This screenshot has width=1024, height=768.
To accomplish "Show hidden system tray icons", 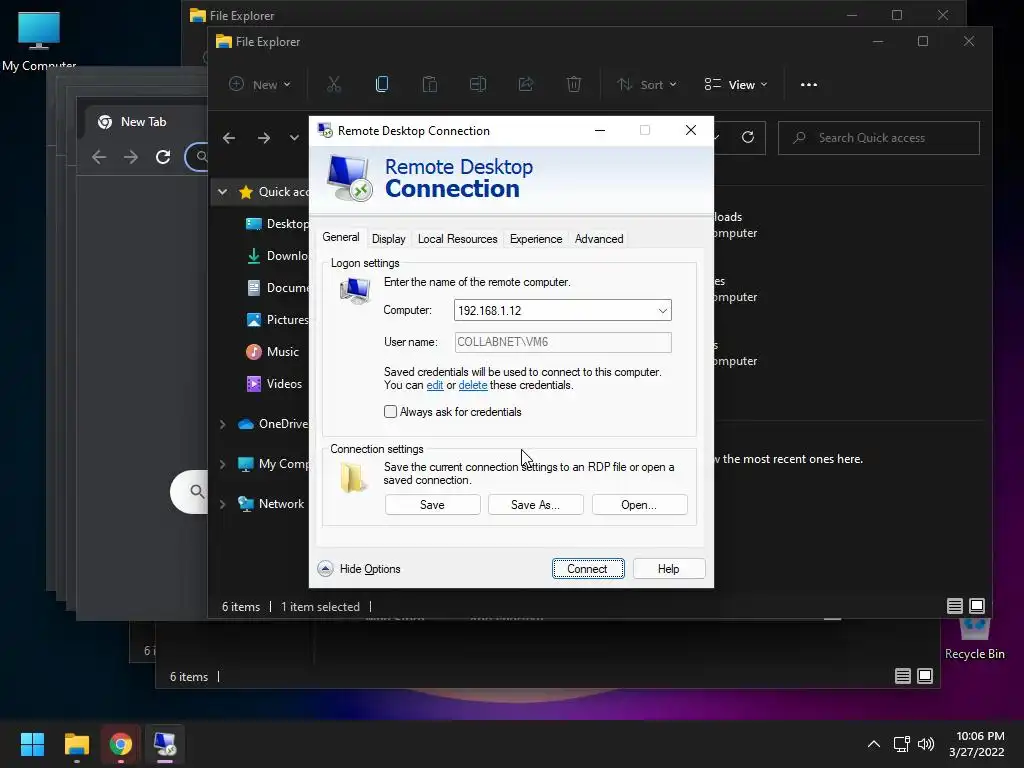I will click(x=873, y=744).
